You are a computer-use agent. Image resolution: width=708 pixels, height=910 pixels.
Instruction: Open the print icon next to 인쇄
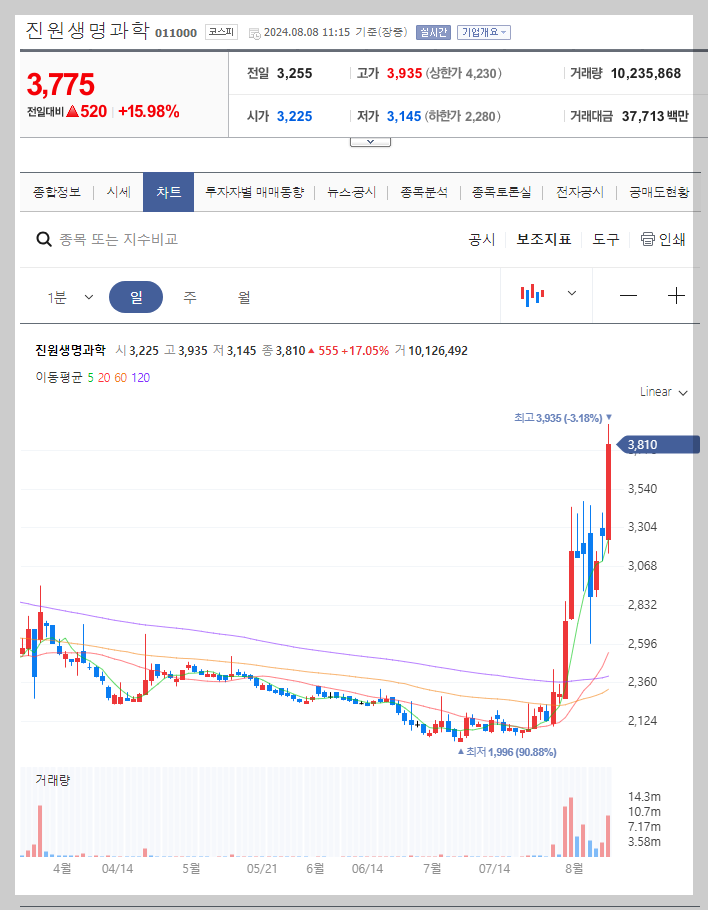649,240
